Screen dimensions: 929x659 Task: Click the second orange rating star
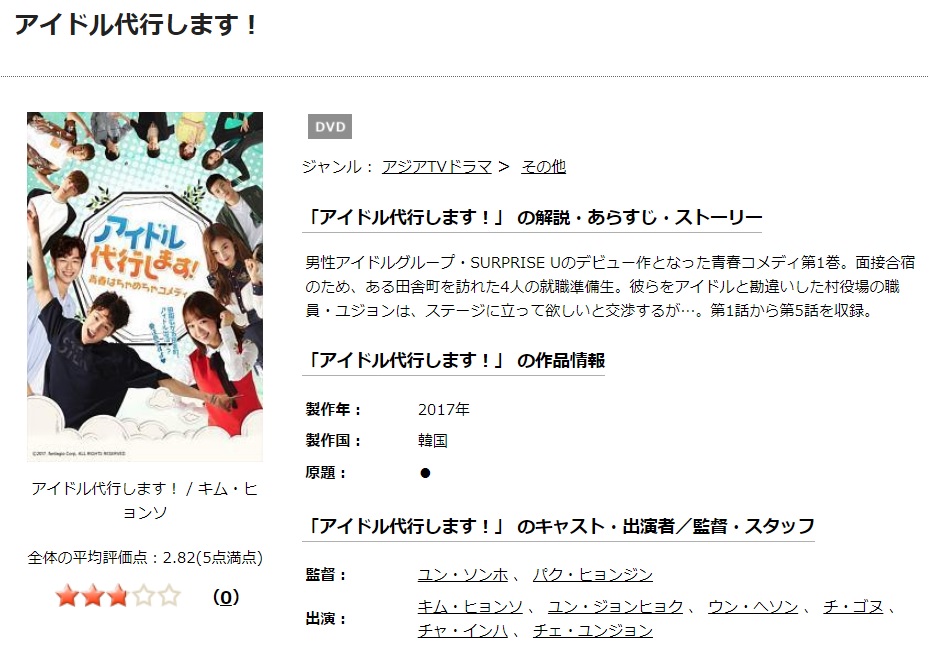[x=92, y=596]
